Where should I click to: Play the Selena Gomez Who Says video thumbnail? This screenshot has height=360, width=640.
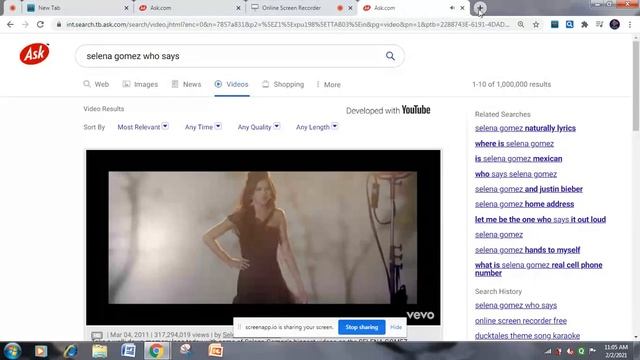tap(263, 238)
